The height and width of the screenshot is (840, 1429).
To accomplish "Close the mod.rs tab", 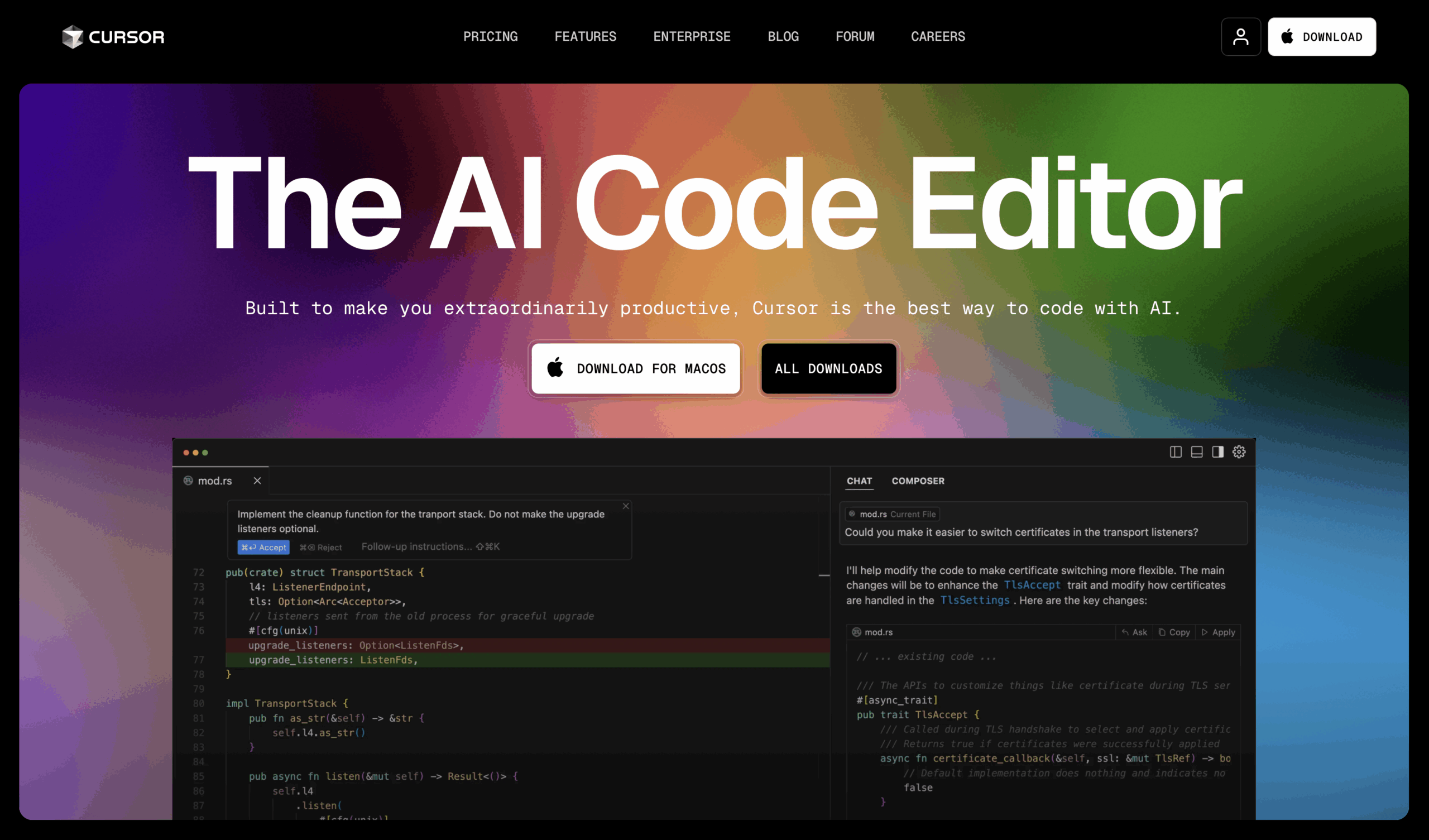I will (x=257, y=481).
